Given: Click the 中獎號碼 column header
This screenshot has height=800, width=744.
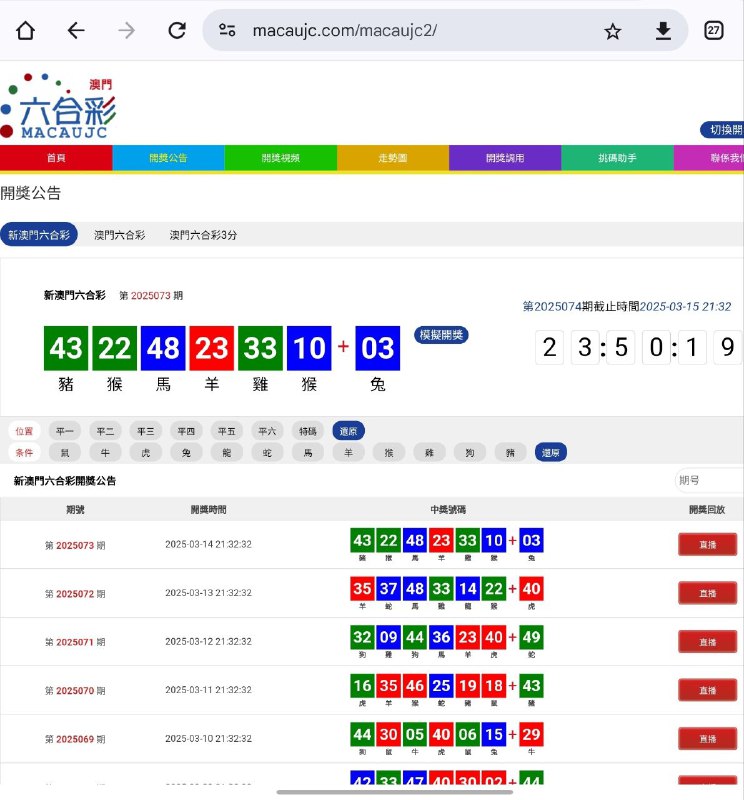Looking at the screenshot, I should pyautogui.click(x=448, y=509).
